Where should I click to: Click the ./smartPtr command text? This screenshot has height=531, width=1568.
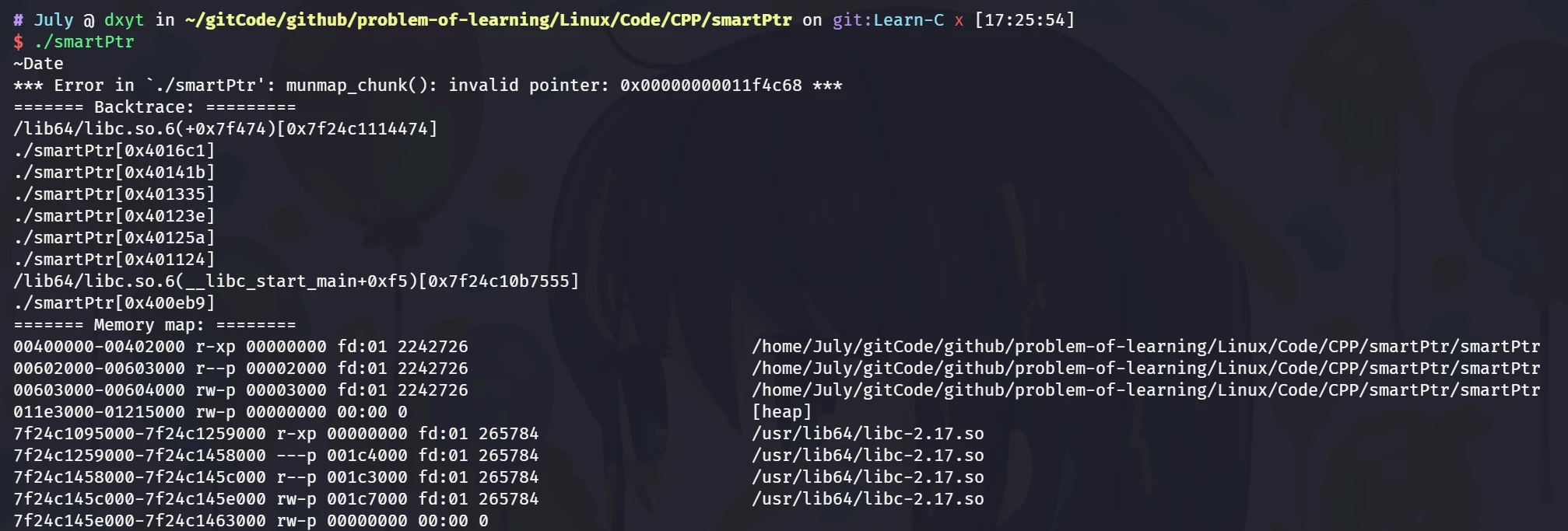[84, 42]
